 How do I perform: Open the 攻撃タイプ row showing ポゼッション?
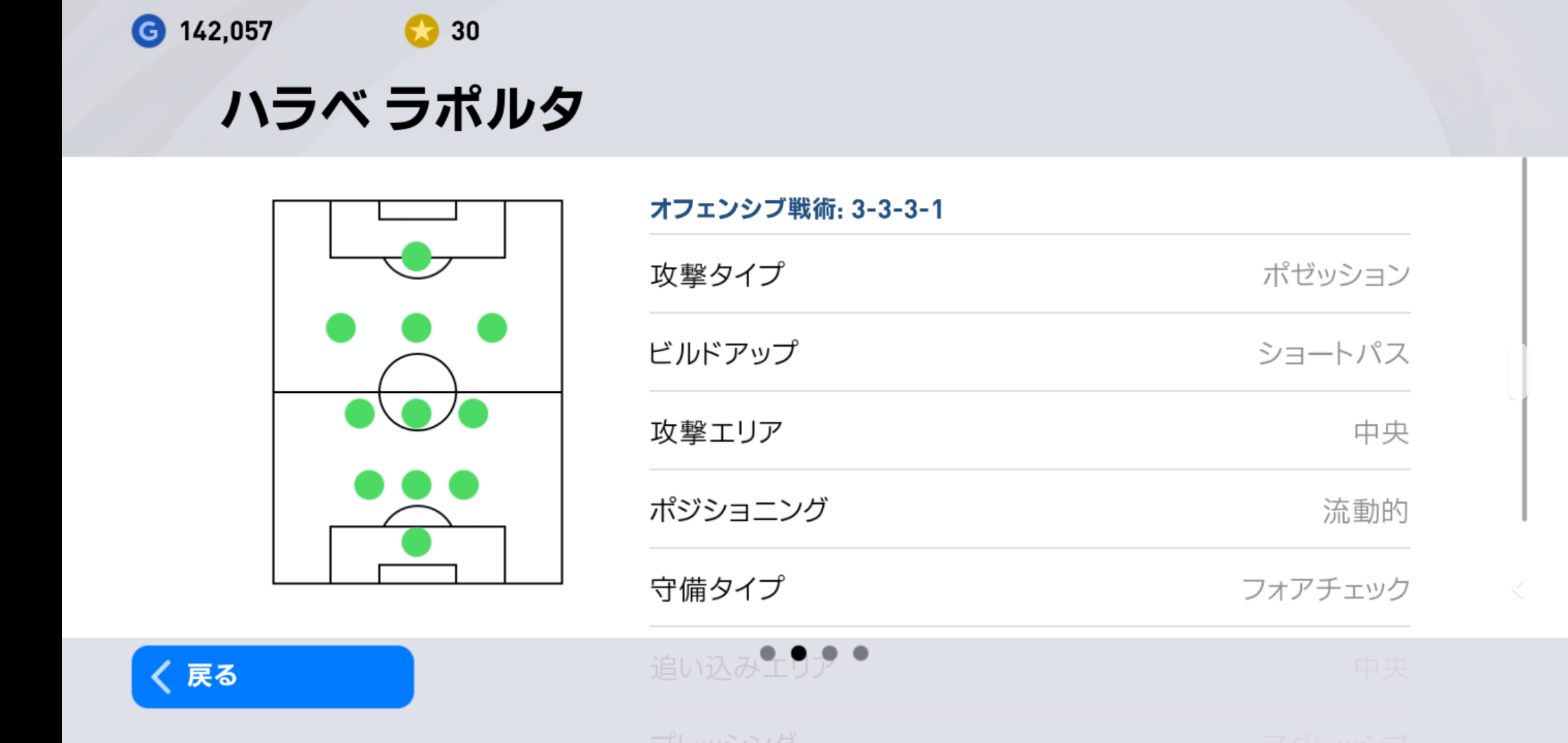pos(1030,274)
